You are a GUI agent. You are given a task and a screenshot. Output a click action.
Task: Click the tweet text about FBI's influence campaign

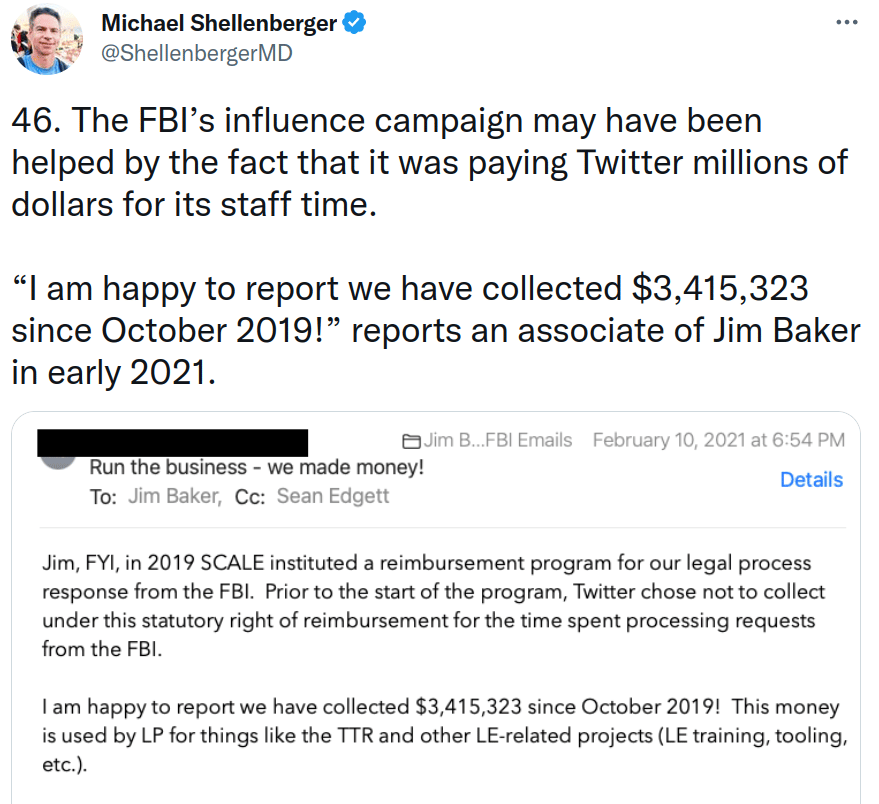pyautogui.click(x=429, y=163)
